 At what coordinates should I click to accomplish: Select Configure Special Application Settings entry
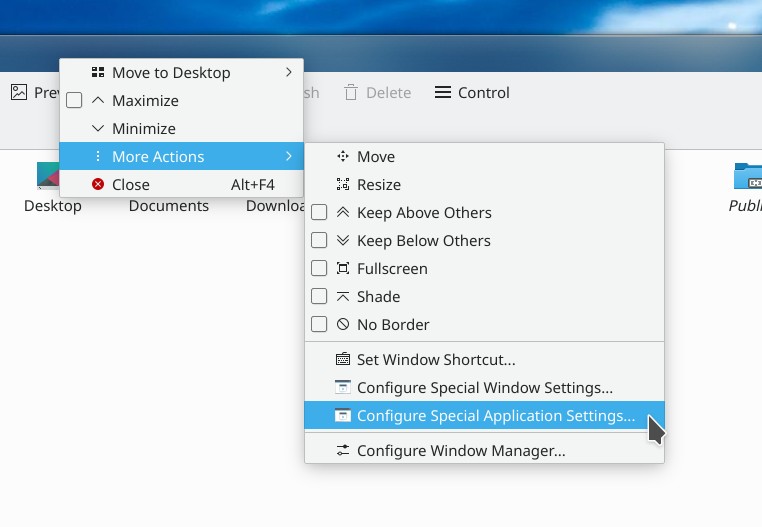495,416
